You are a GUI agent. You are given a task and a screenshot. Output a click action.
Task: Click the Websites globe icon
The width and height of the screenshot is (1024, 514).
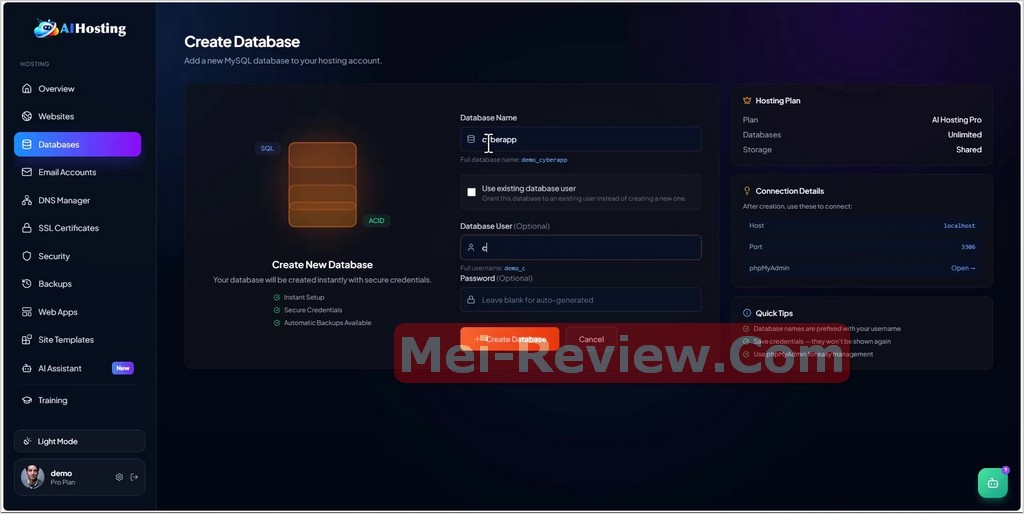[x=27, y=116]
